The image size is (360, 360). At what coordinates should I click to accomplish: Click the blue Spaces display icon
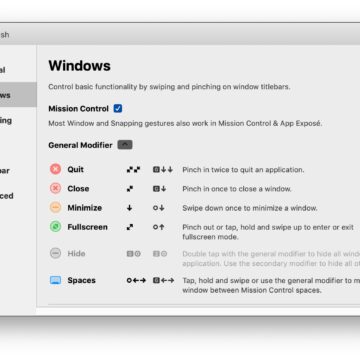(55, 280)
